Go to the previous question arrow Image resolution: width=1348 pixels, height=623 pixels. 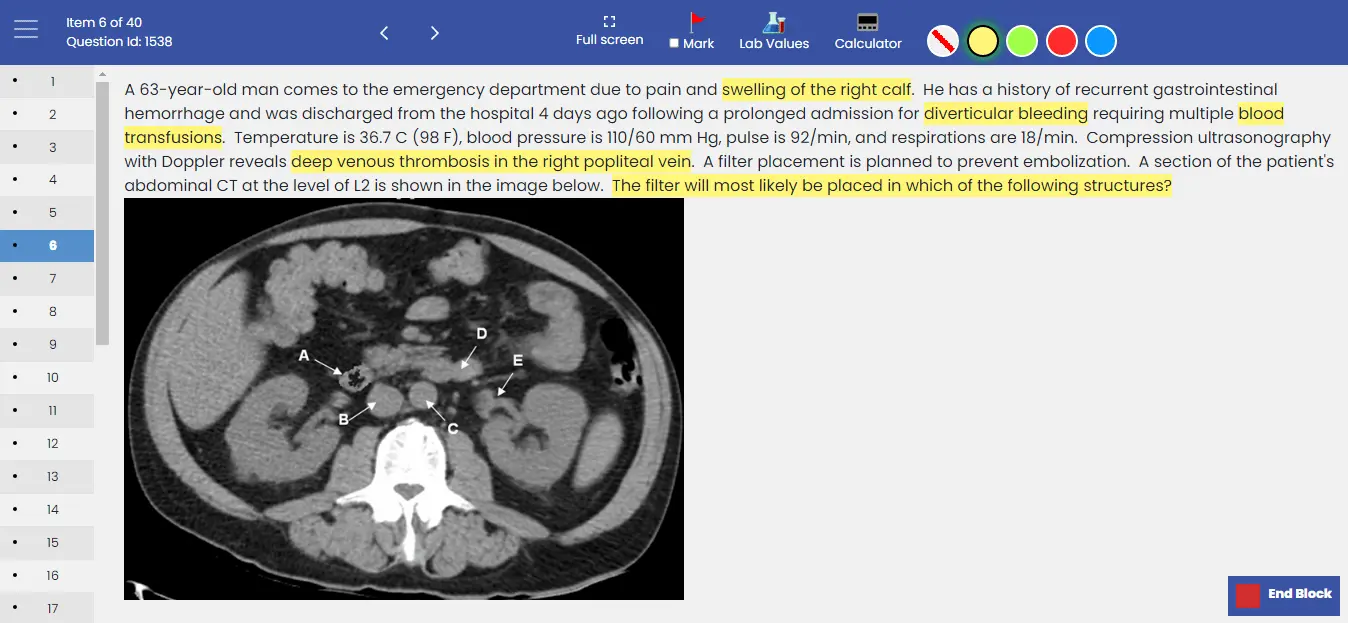384,33
